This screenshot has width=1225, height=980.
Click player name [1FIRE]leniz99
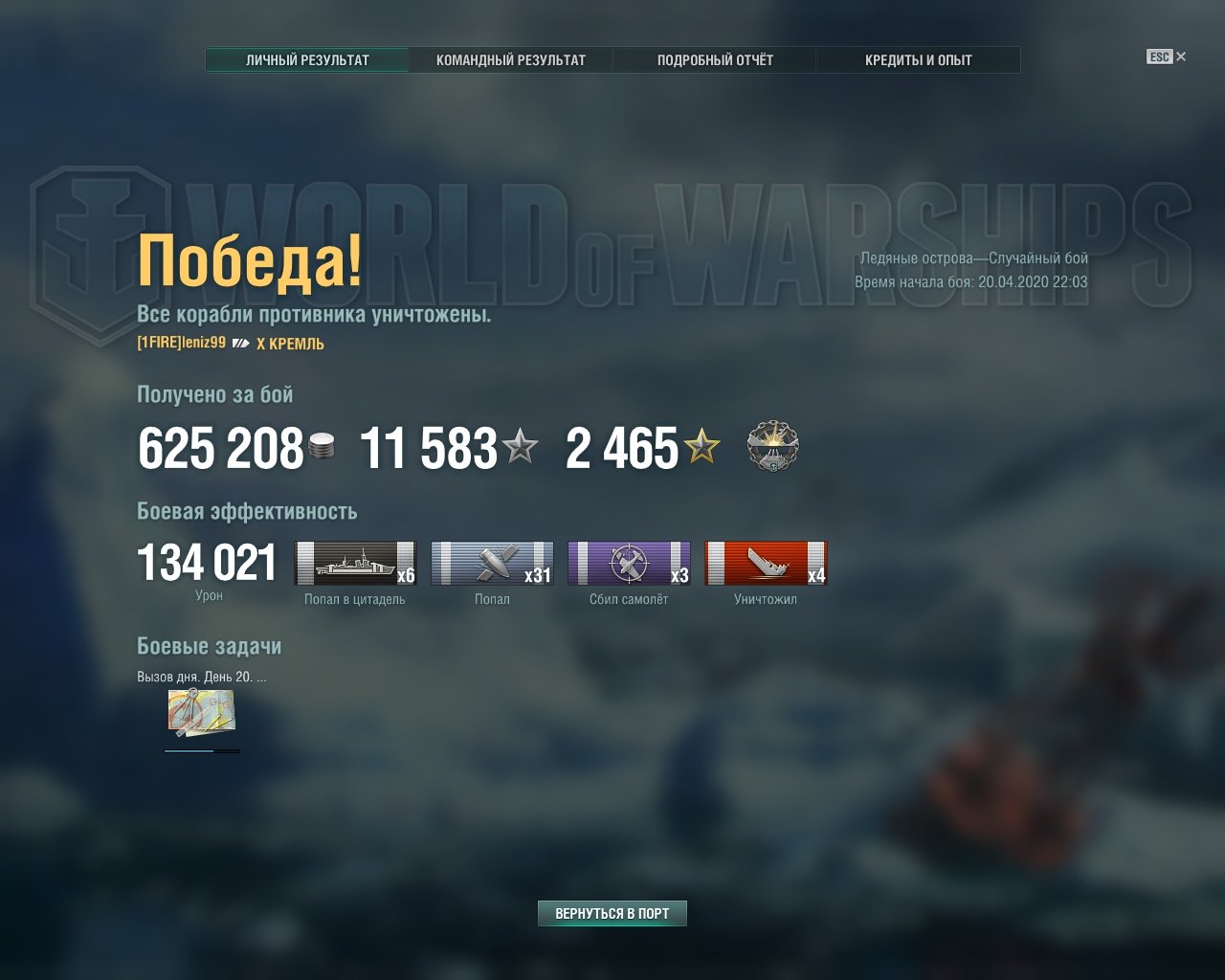tap(182, 343)
